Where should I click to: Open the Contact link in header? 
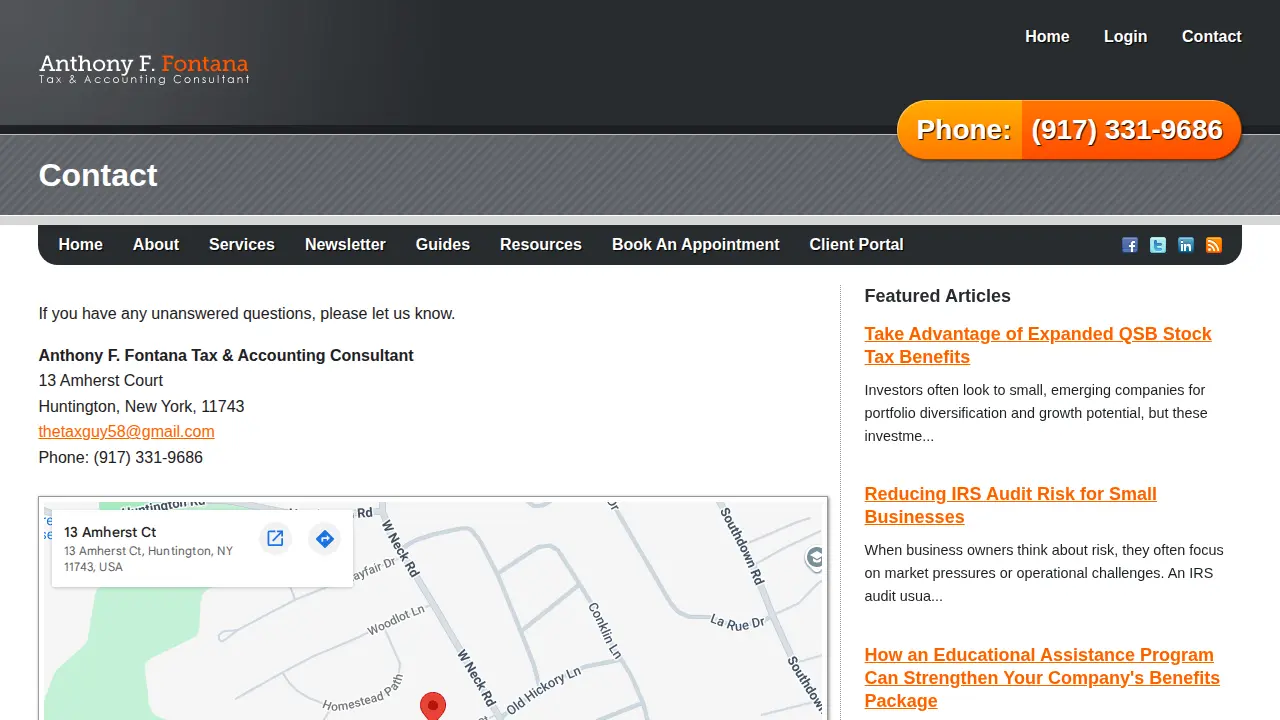pyautogui.click(x=1211, y=37)
